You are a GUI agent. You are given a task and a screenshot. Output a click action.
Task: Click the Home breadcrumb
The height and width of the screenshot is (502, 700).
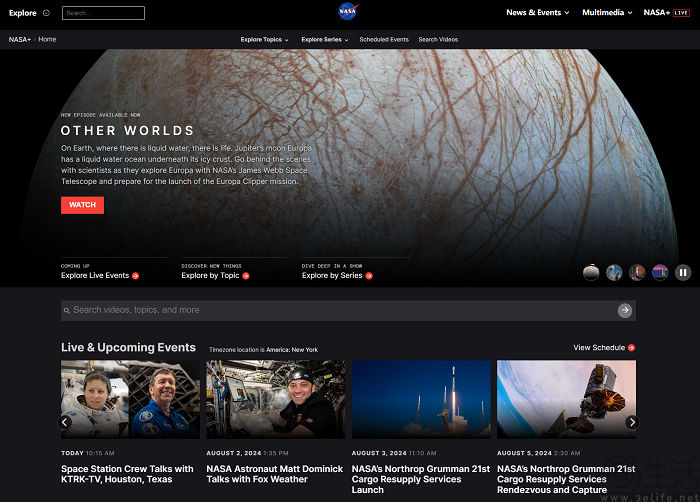tap(47, 39)
